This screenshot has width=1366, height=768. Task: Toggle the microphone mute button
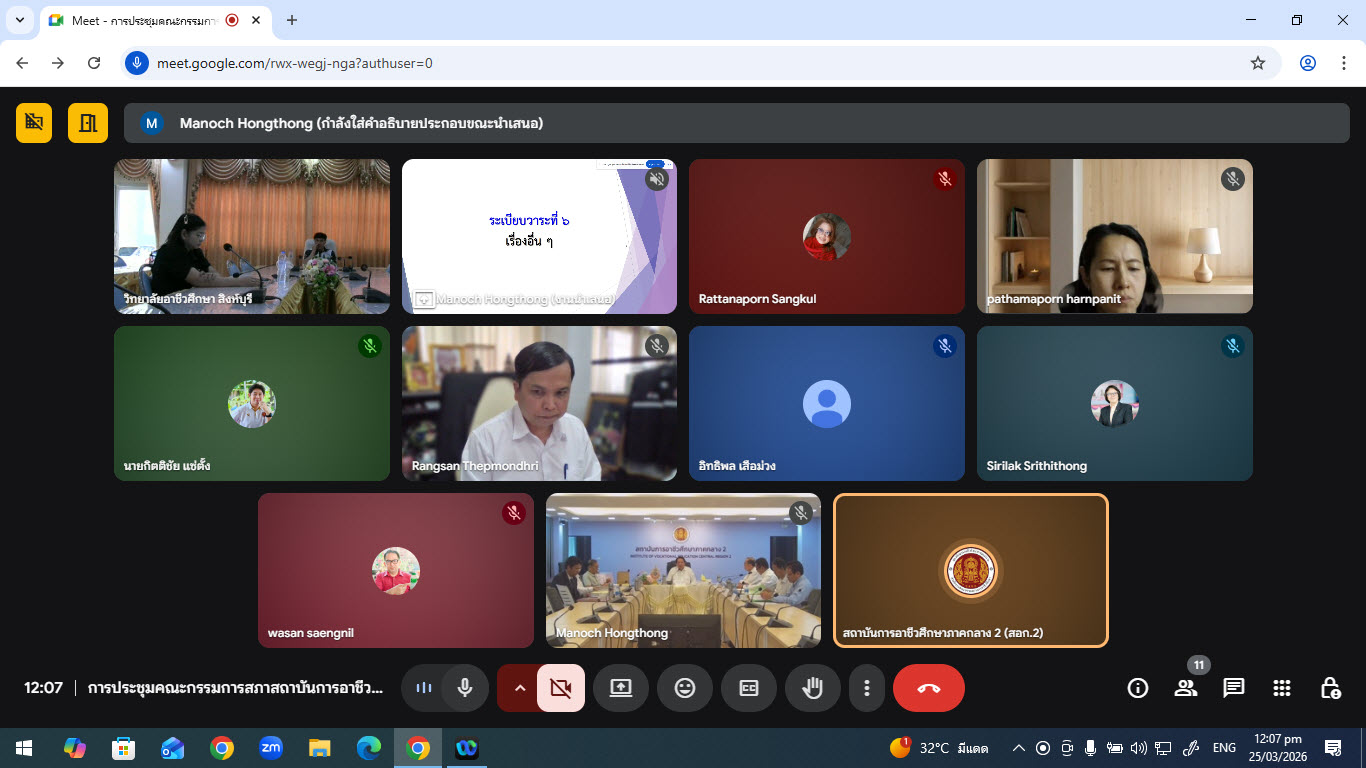[464, 688]
